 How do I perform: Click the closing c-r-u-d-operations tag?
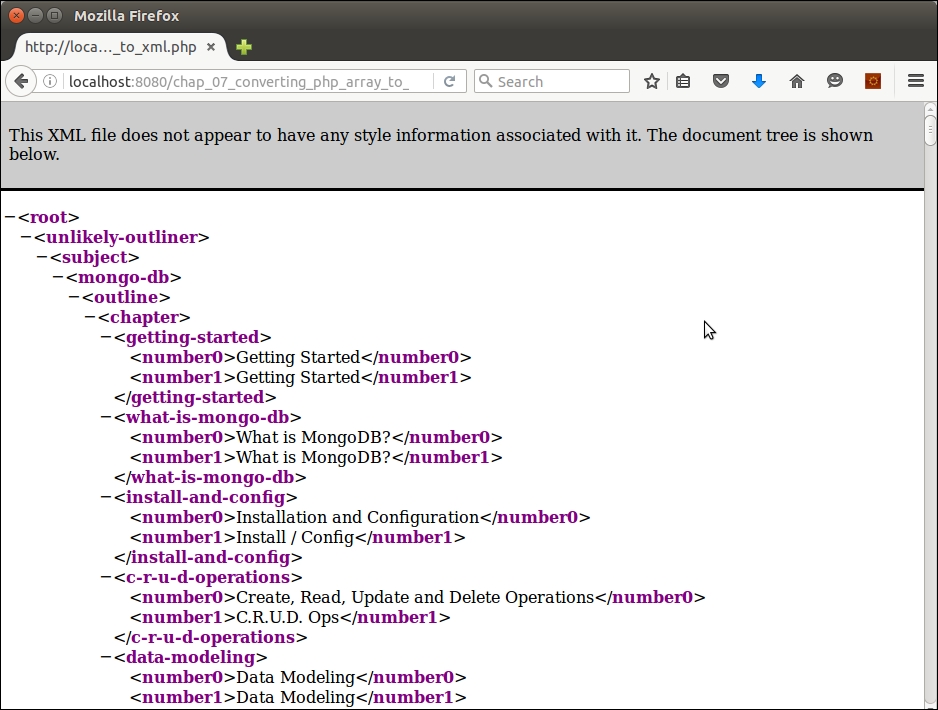[211, 637]
